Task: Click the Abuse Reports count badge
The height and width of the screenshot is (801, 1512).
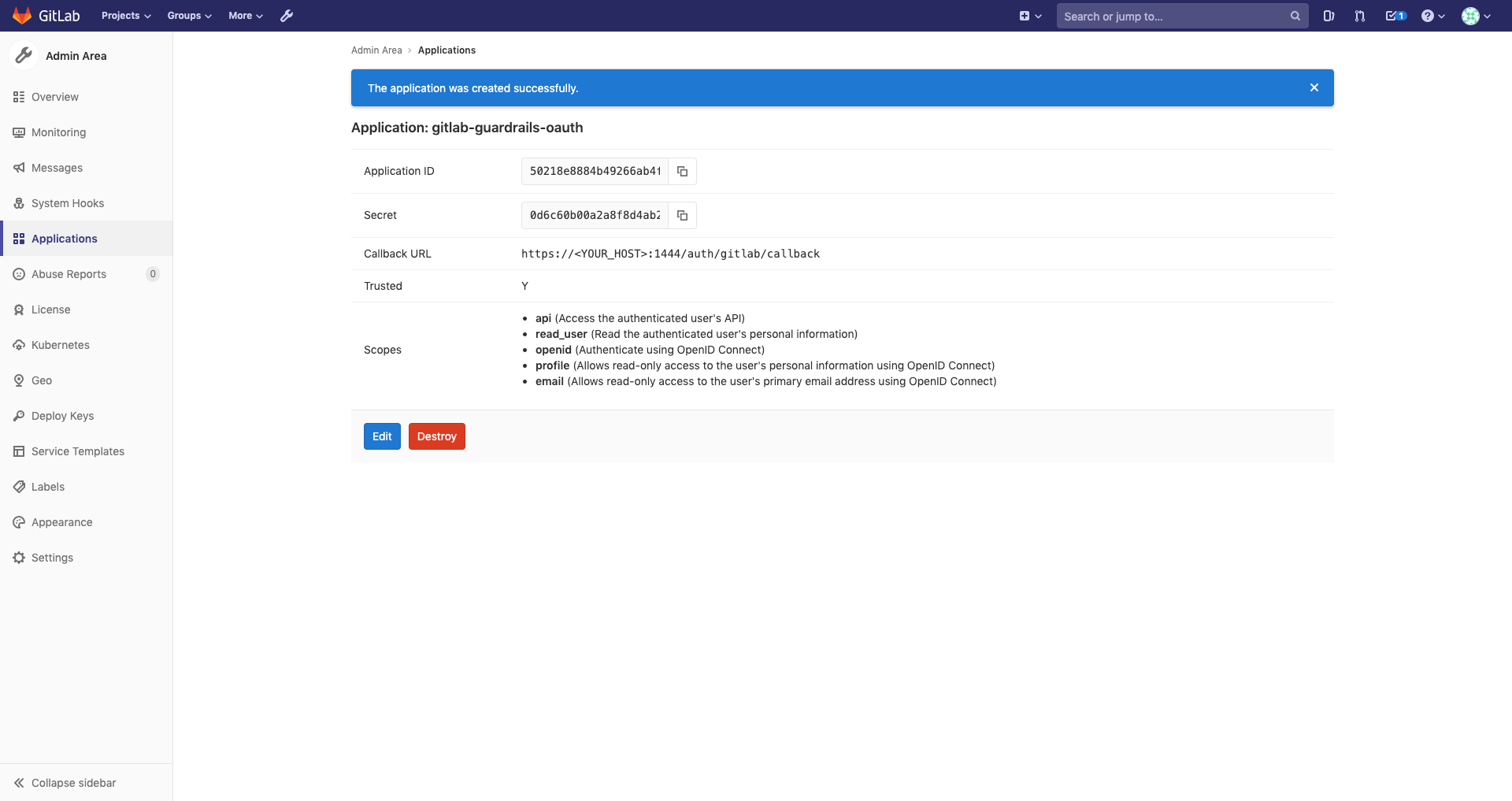Action: 153,274
